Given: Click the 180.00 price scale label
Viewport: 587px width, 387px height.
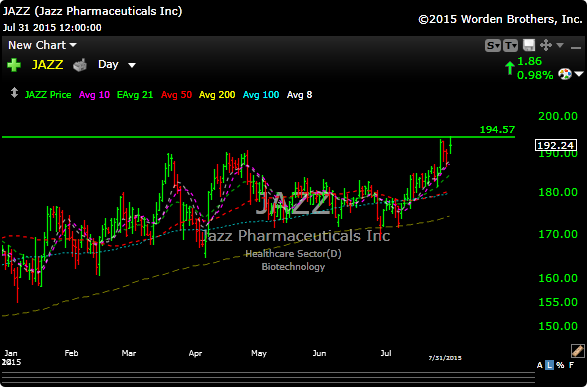Looking at the screenshot, I should (558, 192).
